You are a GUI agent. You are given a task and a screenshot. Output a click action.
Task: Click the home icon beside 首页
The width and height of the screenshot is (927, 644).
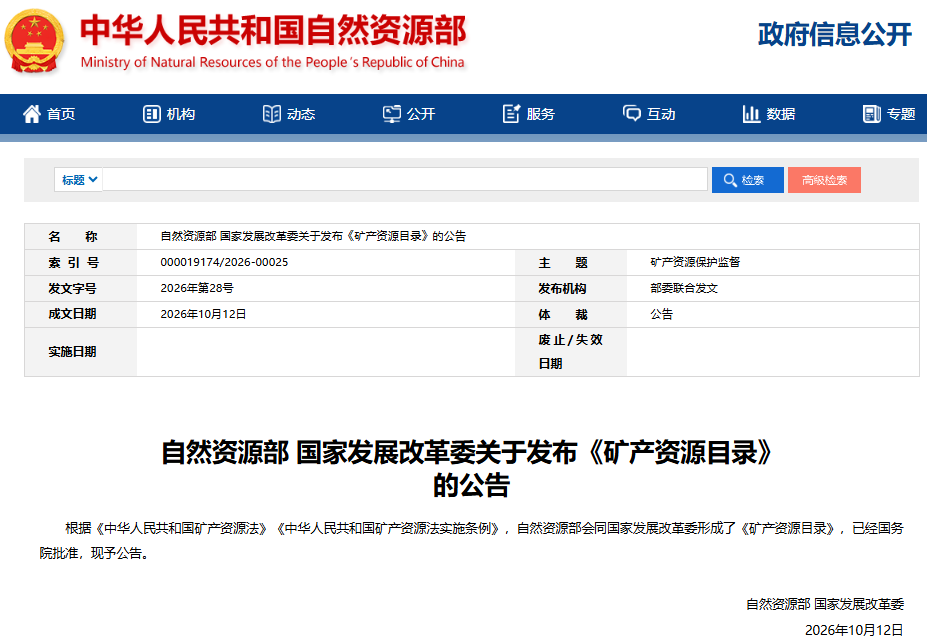click(x=32, y=114)
